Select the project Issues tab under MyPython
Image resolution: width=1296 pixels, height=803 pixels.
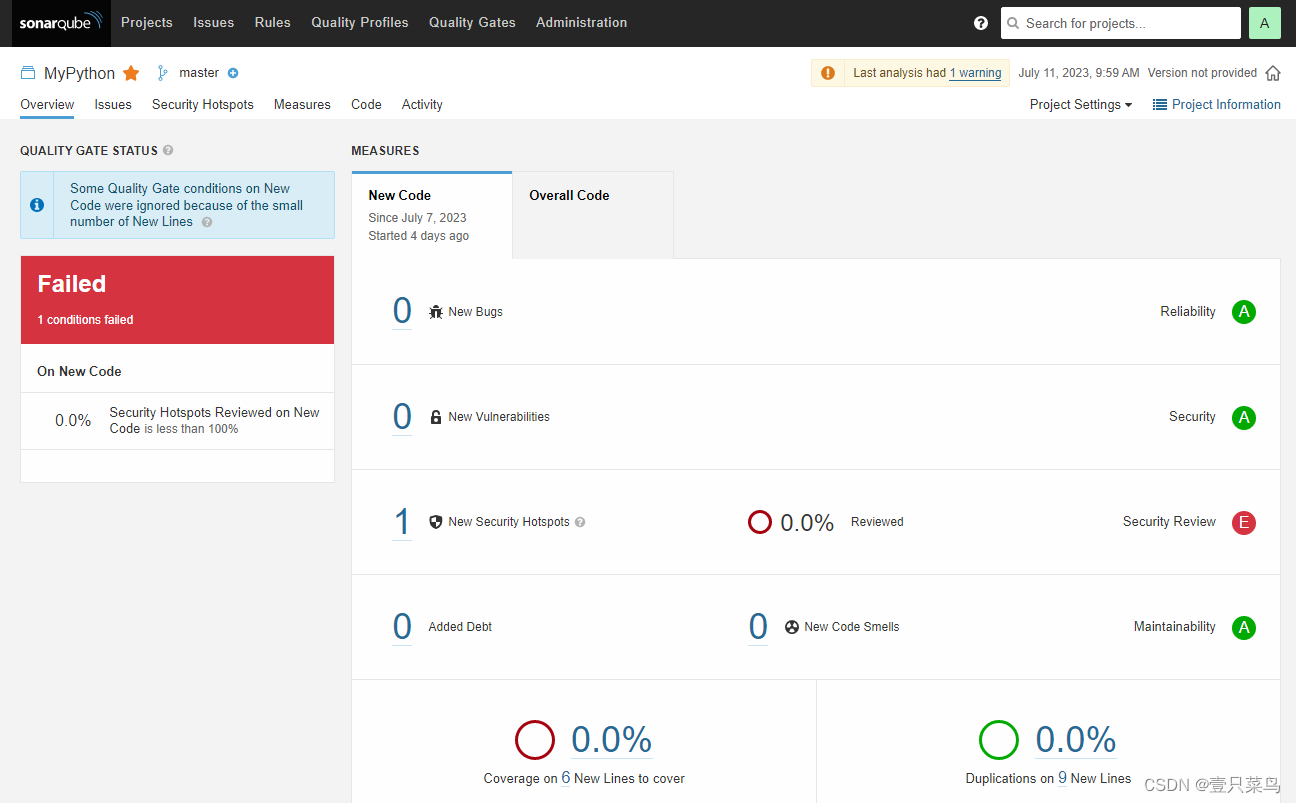(113, 104)
